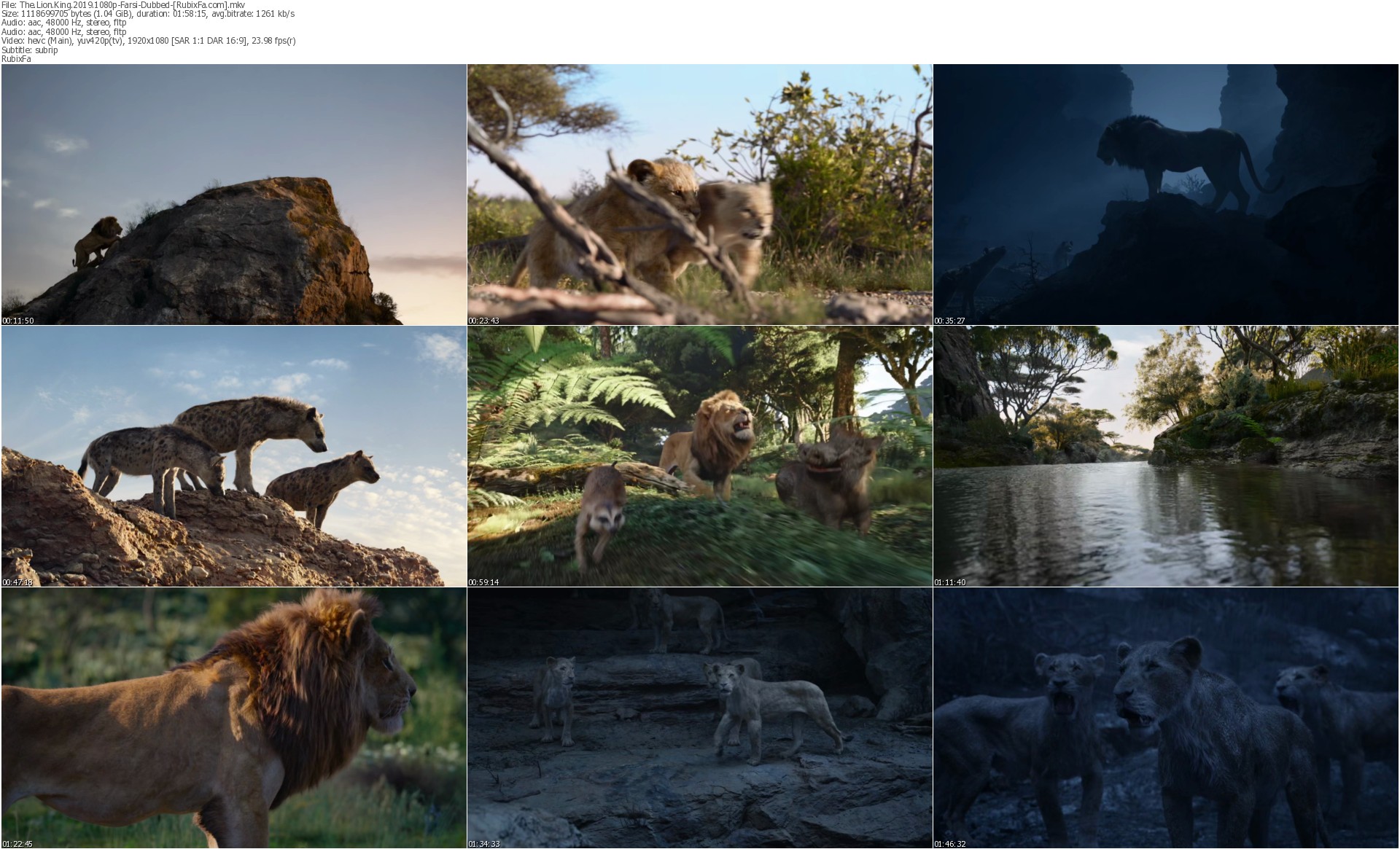The width and height of the screenshot is (1400, 849).
Task: Click the 00:47:18 timestamp
Action: [18, 582]
